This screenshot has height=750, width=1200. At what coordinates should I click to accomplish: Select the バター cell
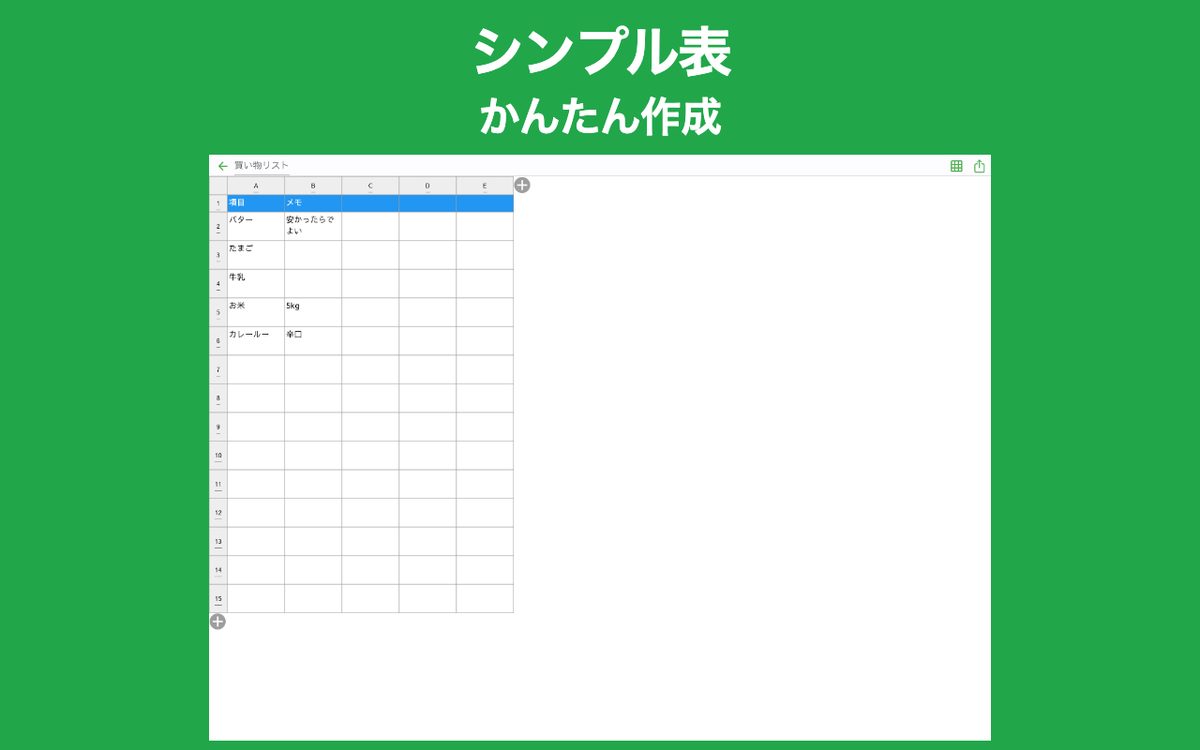[x=256, y=227]
